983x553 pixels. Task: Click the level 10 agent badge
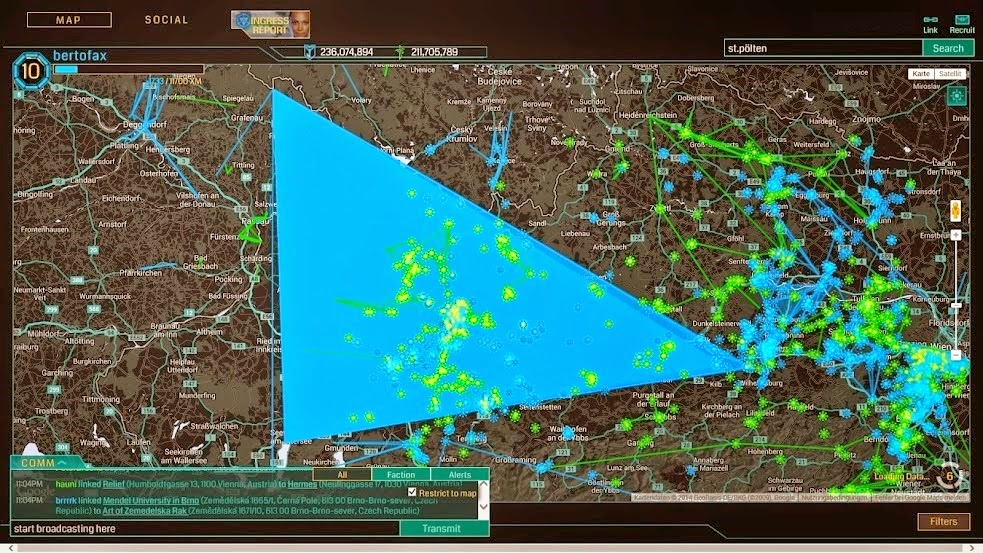pos(30,72)
